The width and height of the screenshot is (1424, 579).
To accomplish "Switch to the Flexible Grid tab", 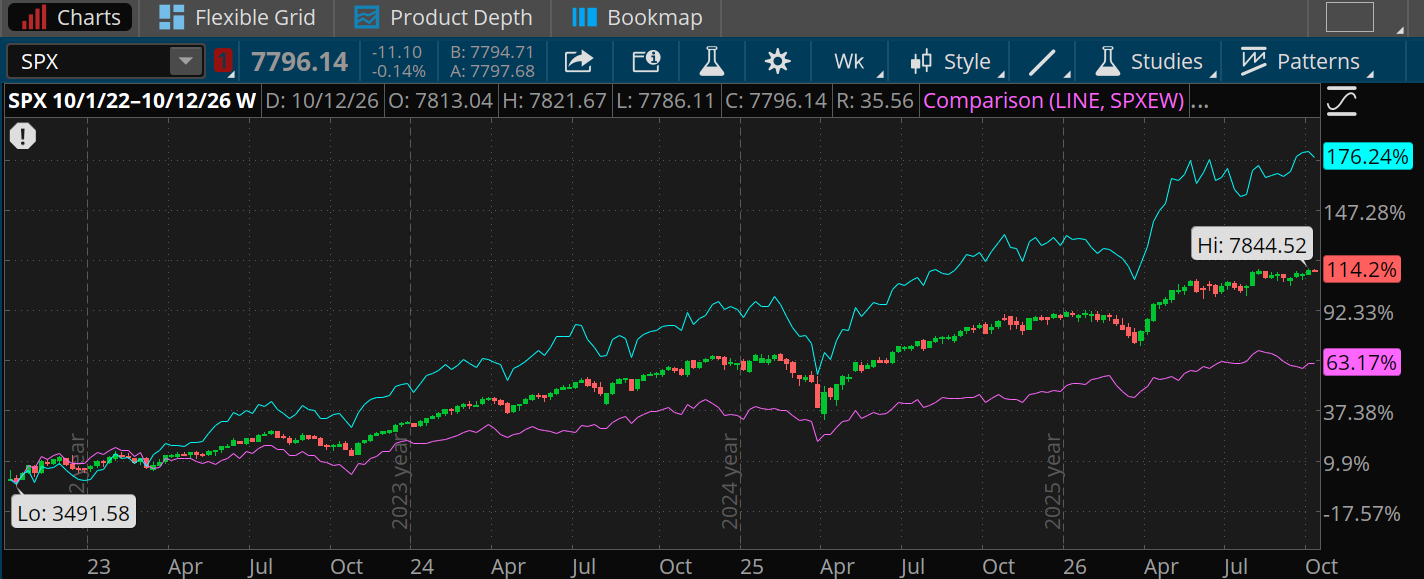I will pos(238,17).
